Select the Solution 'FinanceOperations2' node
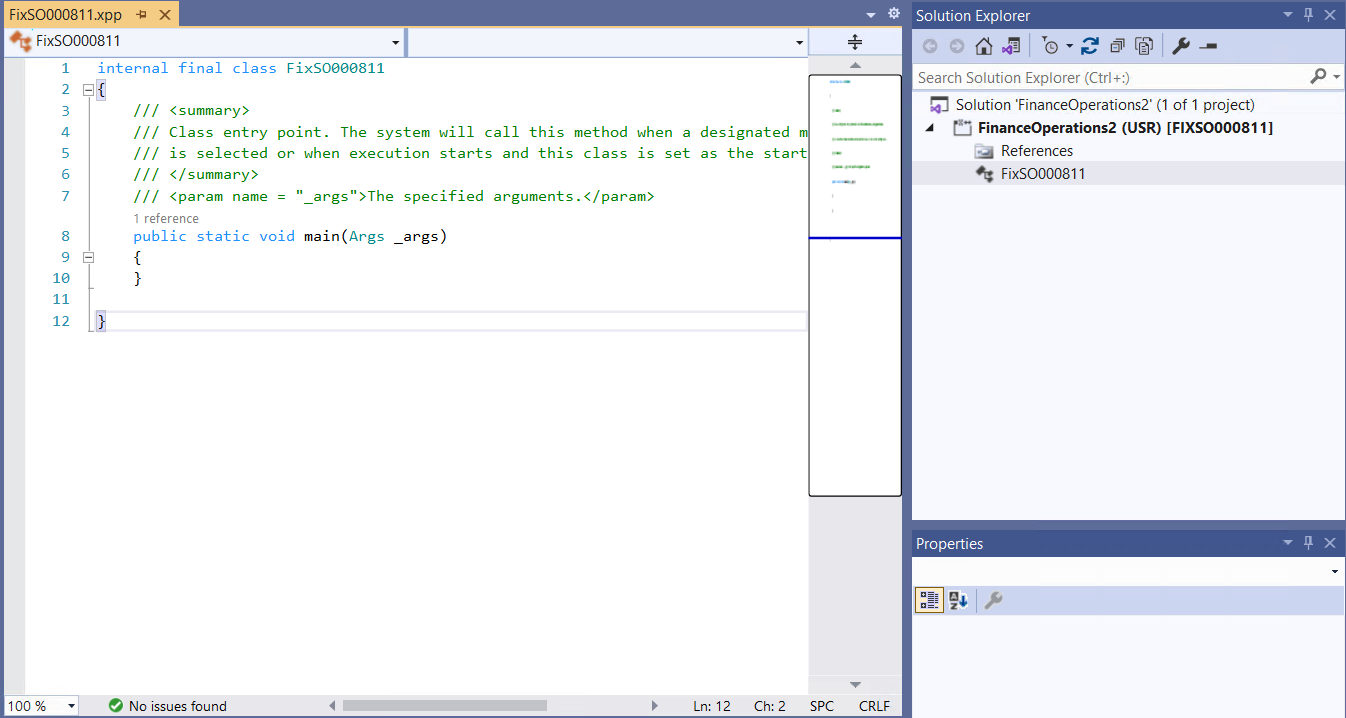The image size is (1346, 718). [1105, 104]
